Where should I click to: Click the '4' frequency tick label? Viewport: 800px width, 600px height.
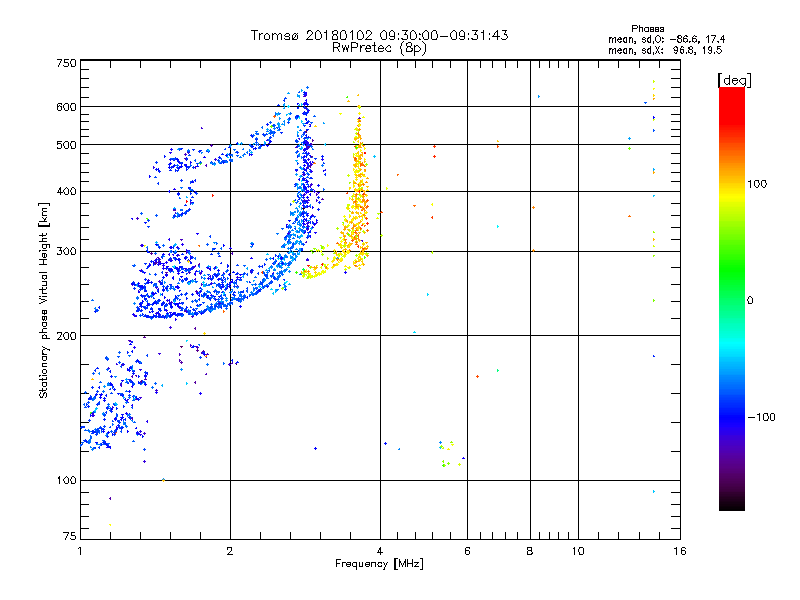click(x=380, y=551)
